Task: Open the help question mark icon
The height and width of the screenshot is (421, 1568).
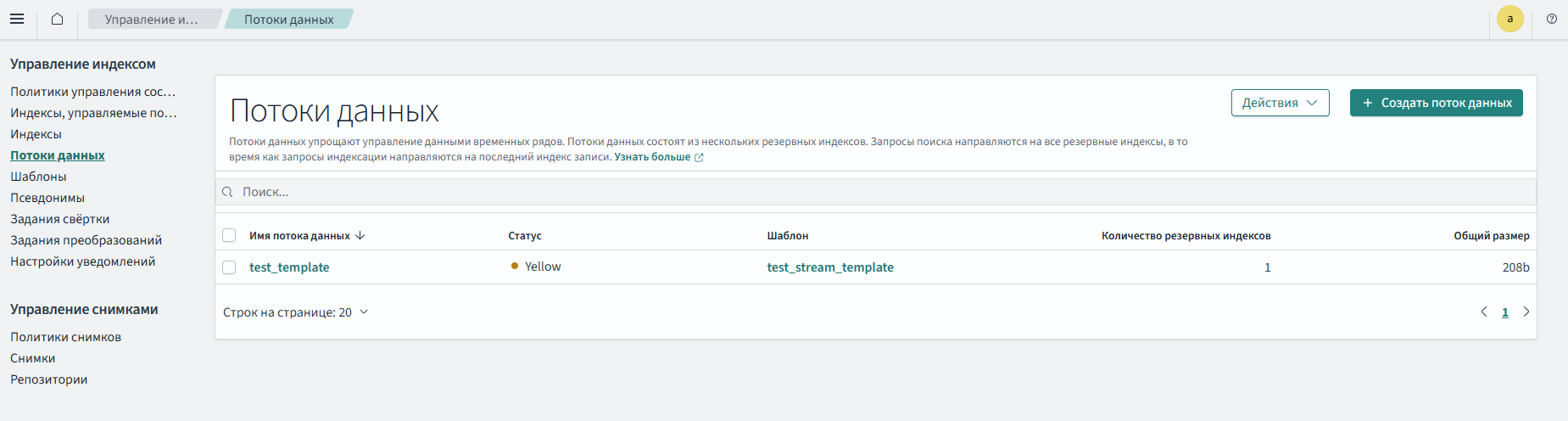Action: click(x=1551, y=19)
